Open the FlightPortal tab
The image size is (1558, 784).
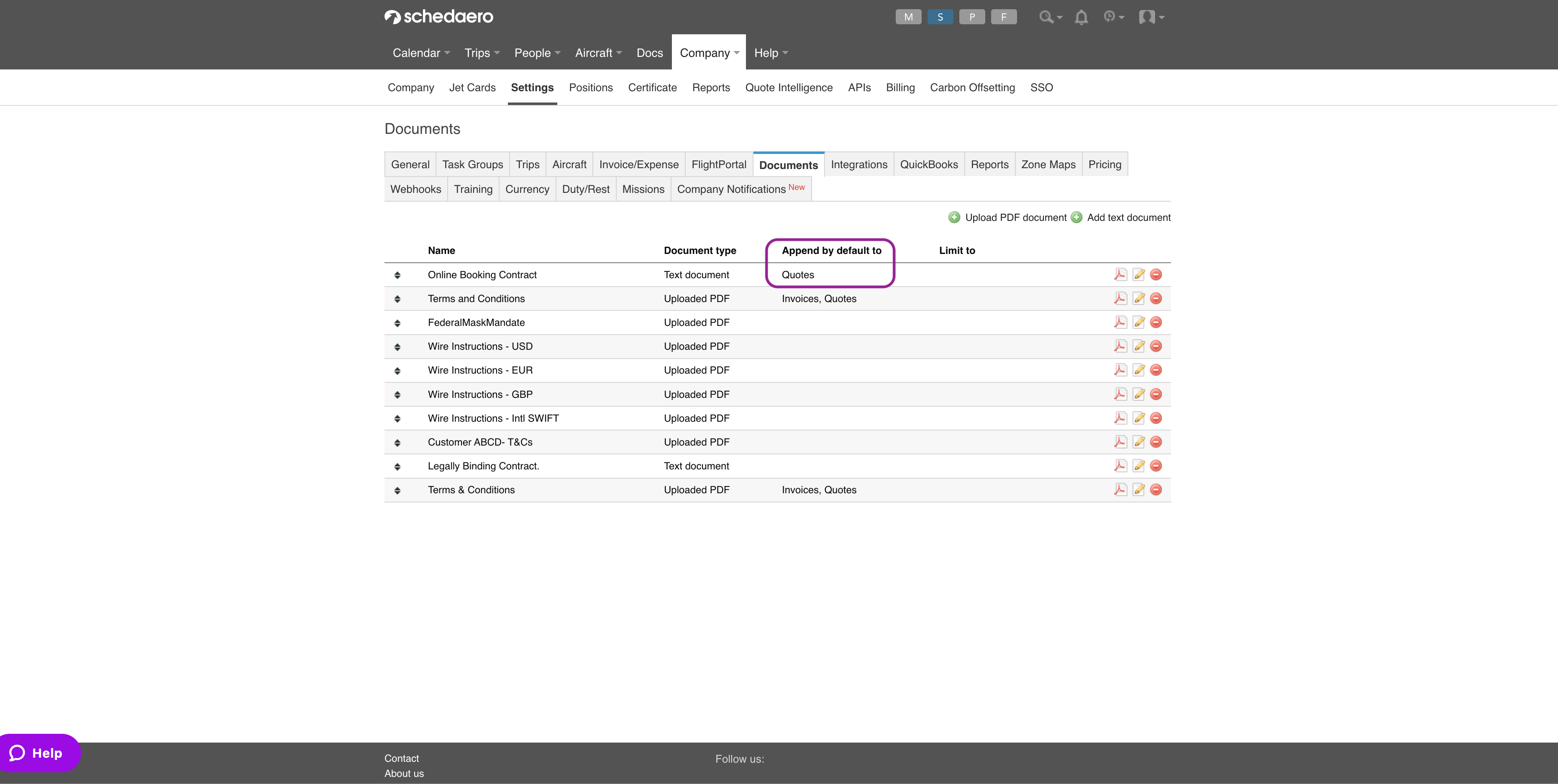tap(718, 164)
